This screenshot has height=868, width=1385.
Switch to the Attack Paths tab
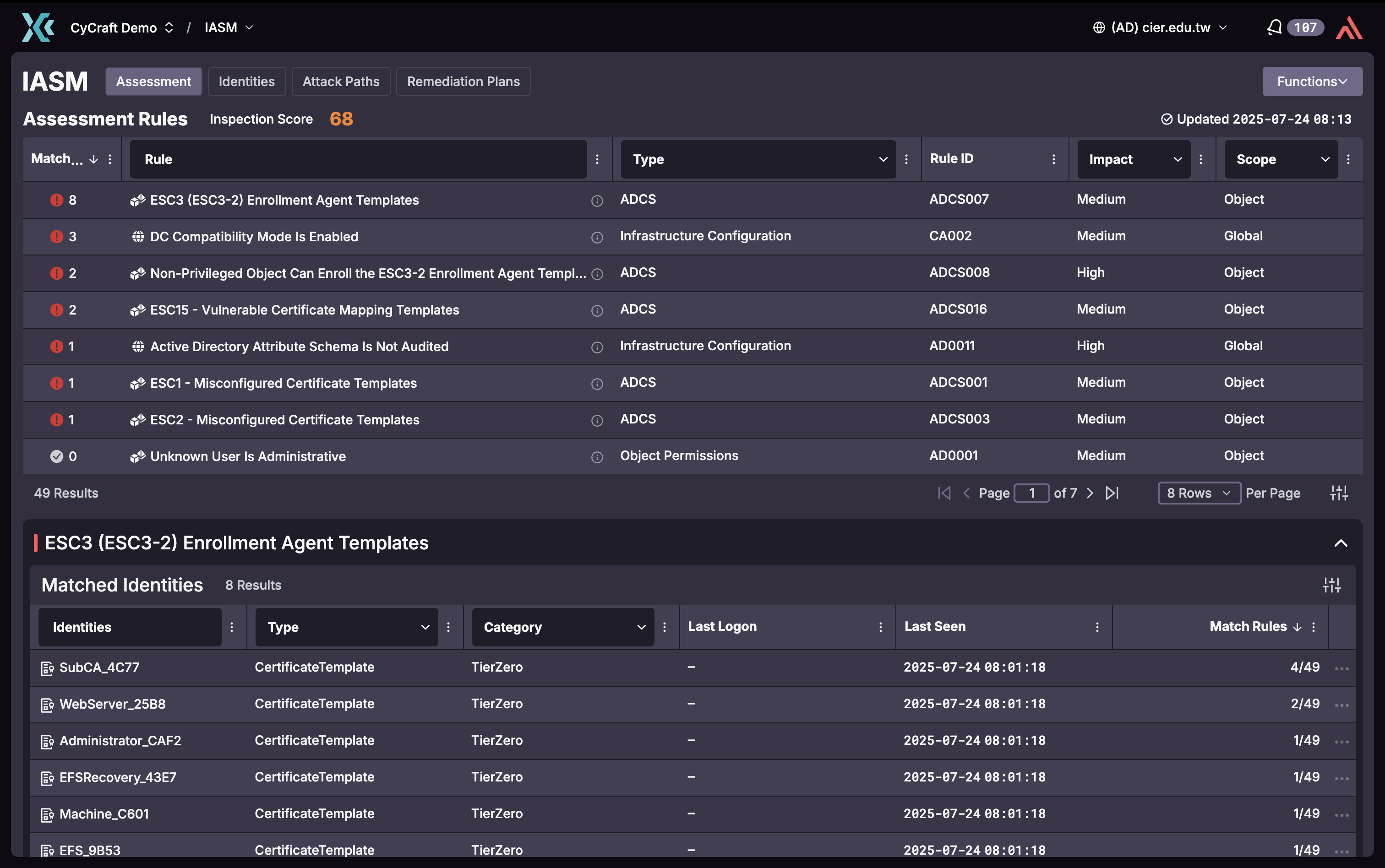(x=340, y=81)
